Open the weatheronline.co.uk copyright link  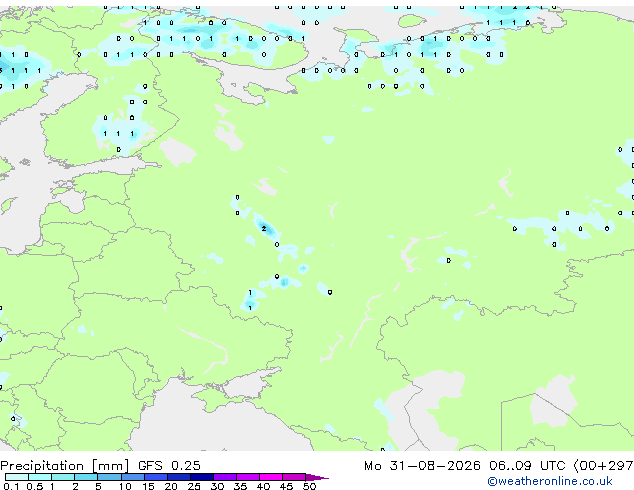coord(550,481)
